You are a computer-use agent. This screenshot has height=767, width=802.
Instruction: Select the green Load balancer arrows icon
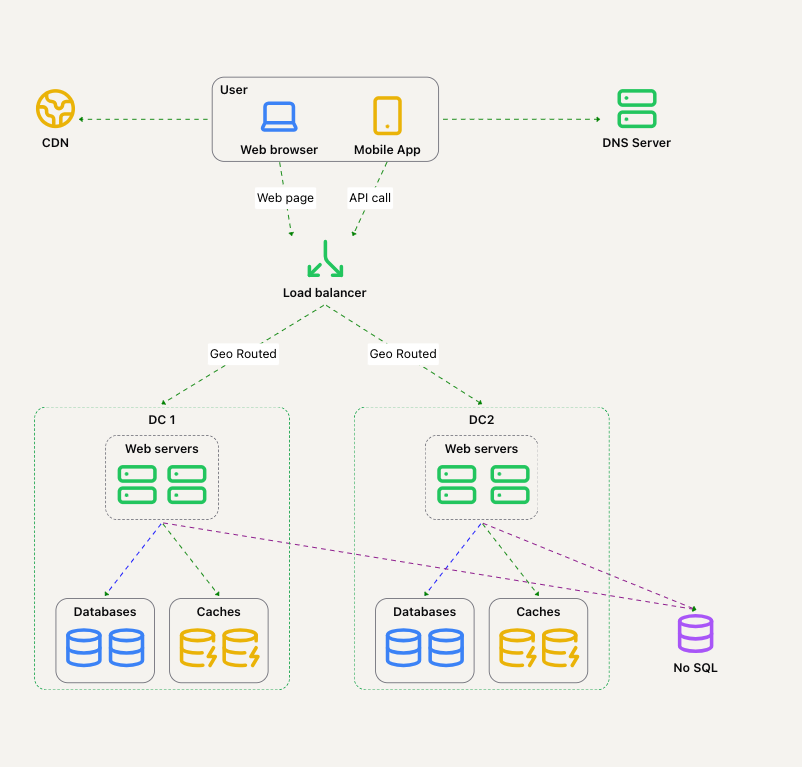(x=324, y=260)
